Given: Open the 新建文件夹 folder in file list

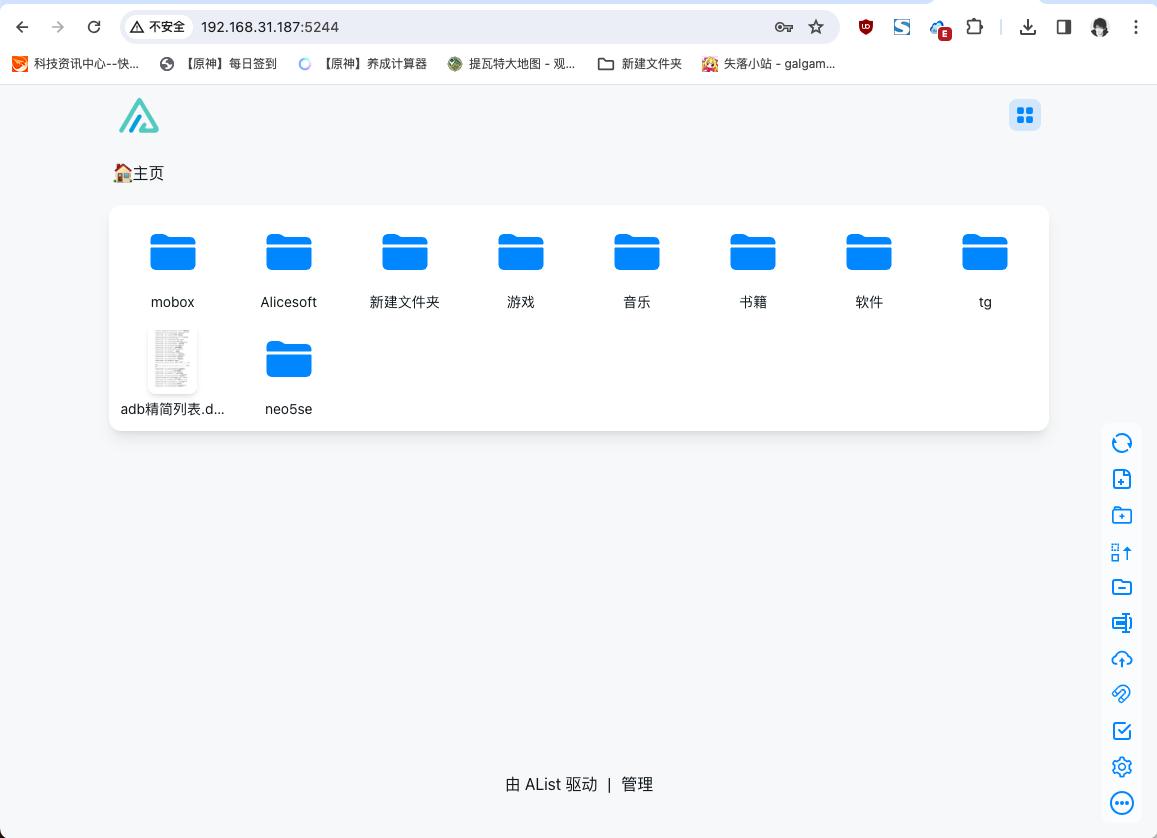Looking at the screenshot, I should click(x=404, y=270).
